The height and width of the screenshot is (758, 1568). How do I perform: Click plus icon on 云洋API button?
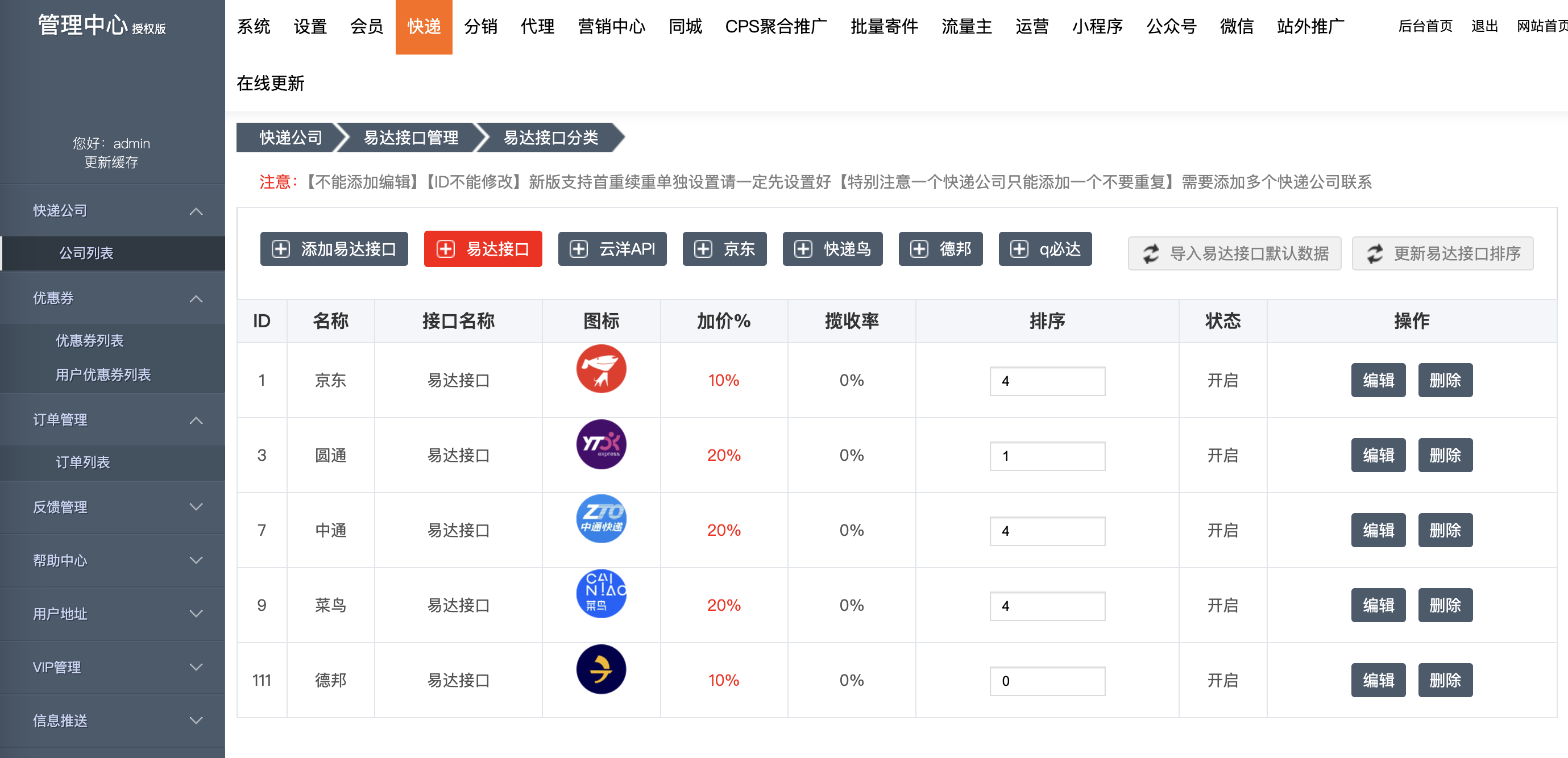578,249
